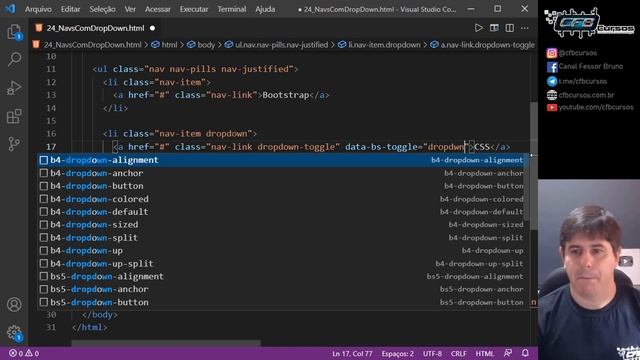
Task: Open the Accounts menu icon
Action: (14, 304)
